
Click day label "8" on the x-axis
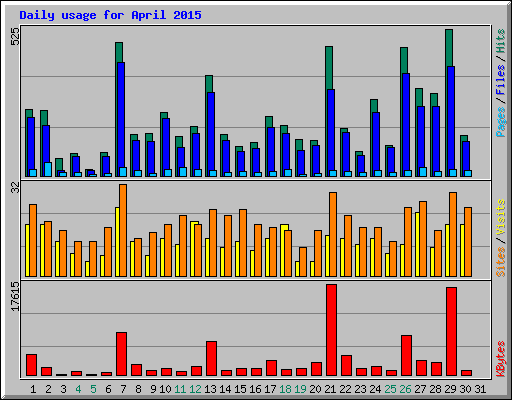point(138,389)
